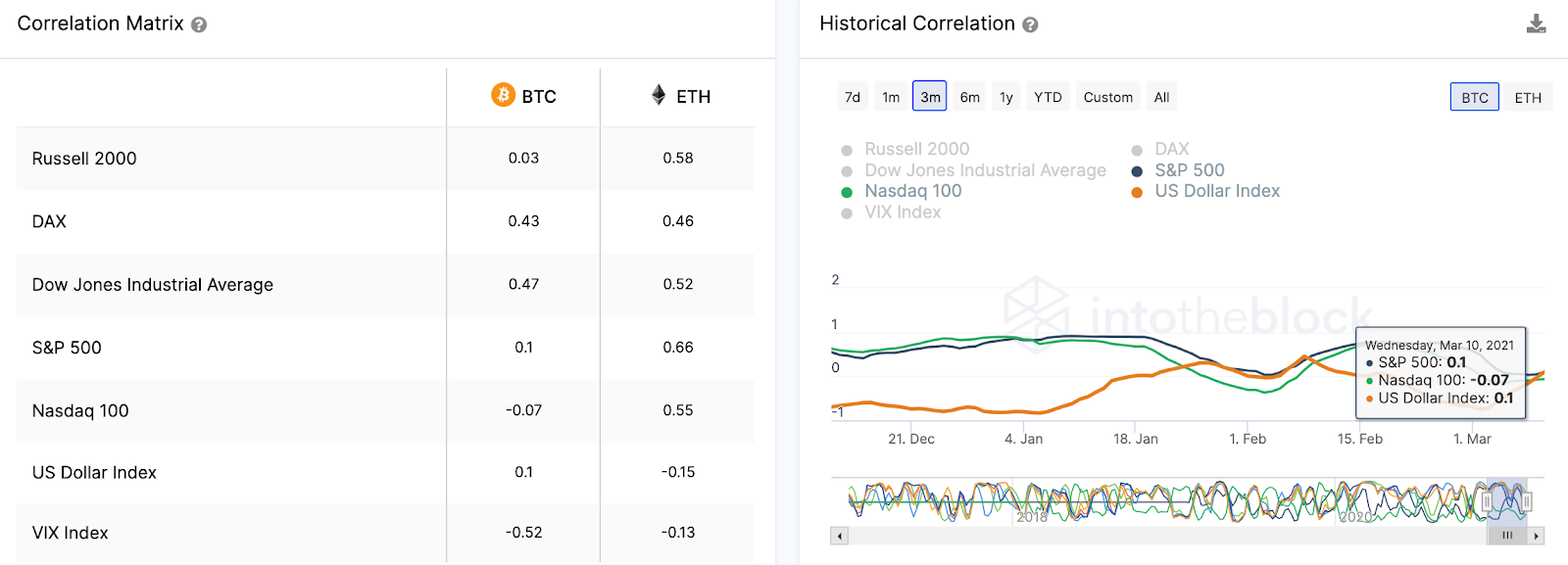Click the 2018 marker in navigator
This screenshot has width=1568, height=565.
coord(1032,517)
